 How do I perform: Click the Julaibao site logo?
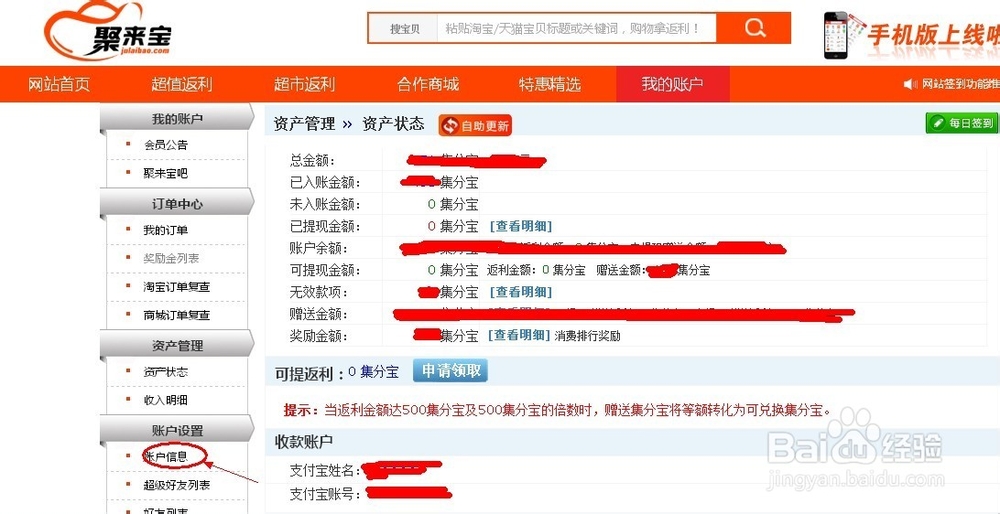pos(107,31)
